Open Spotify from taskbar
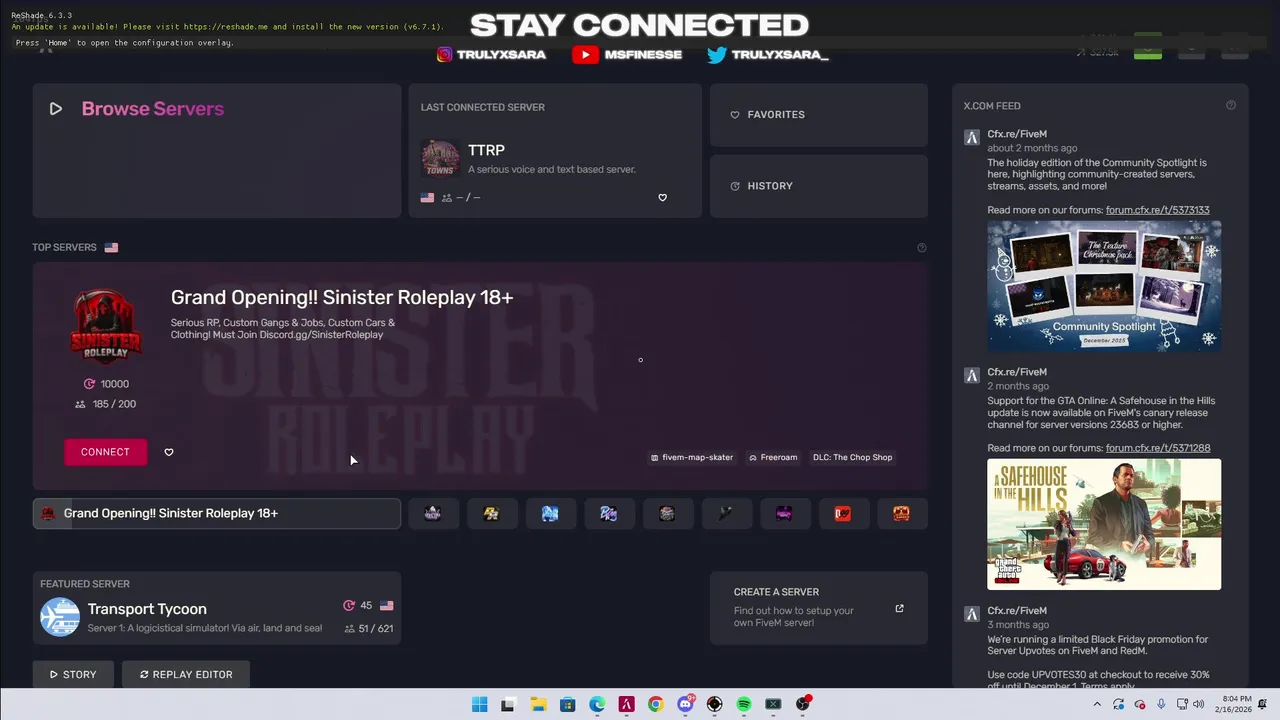The height and width of the screenshot is (720, 1280). 744,704
